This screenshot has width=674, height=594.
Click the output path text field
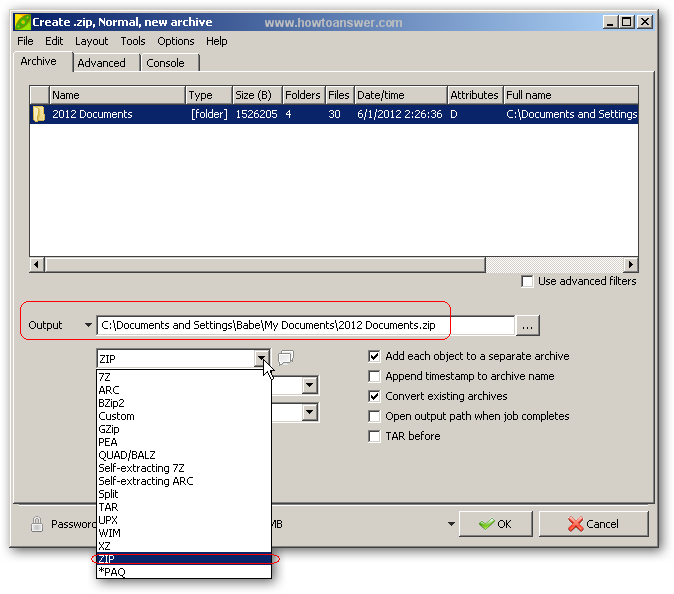coord(304,325)
